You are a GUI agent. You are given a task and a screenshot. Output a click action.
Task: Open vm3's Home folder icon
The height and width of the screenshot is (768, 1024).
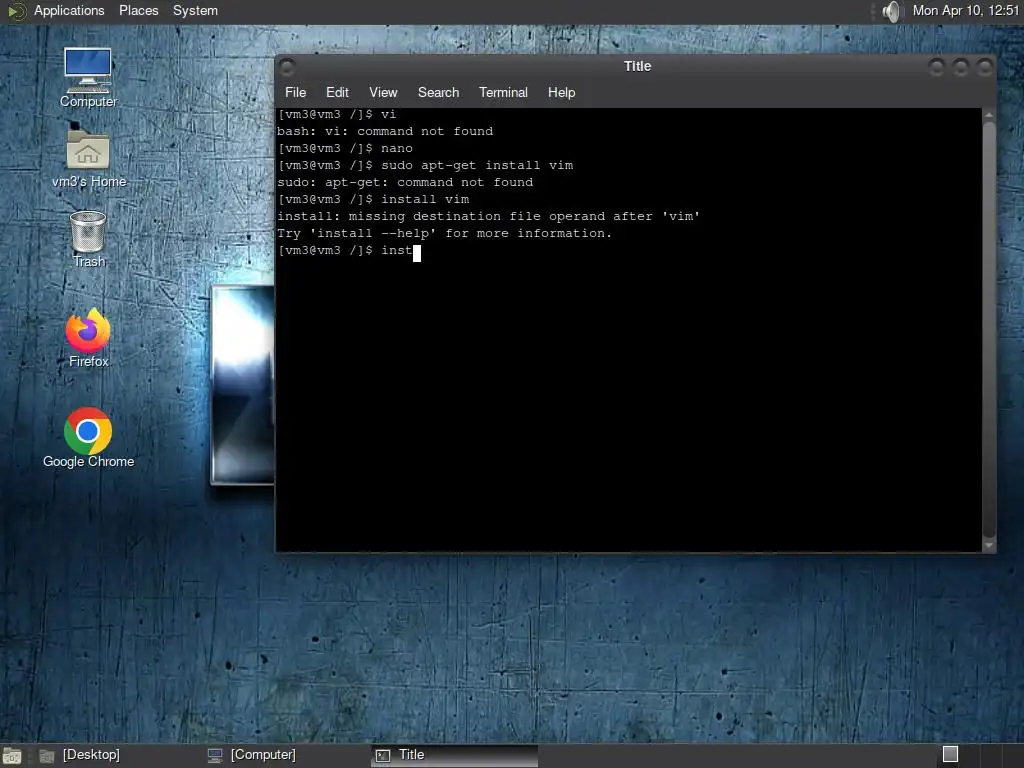click(88, 157)
